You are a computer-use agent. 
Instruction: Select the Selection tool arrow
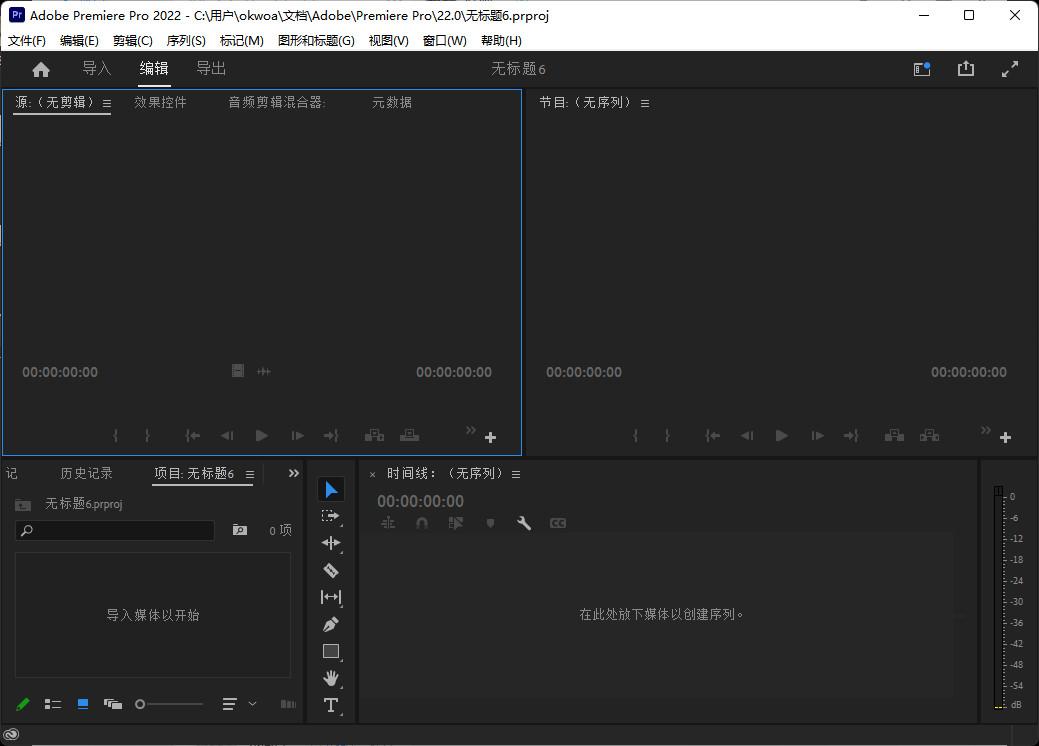(331, 490)
